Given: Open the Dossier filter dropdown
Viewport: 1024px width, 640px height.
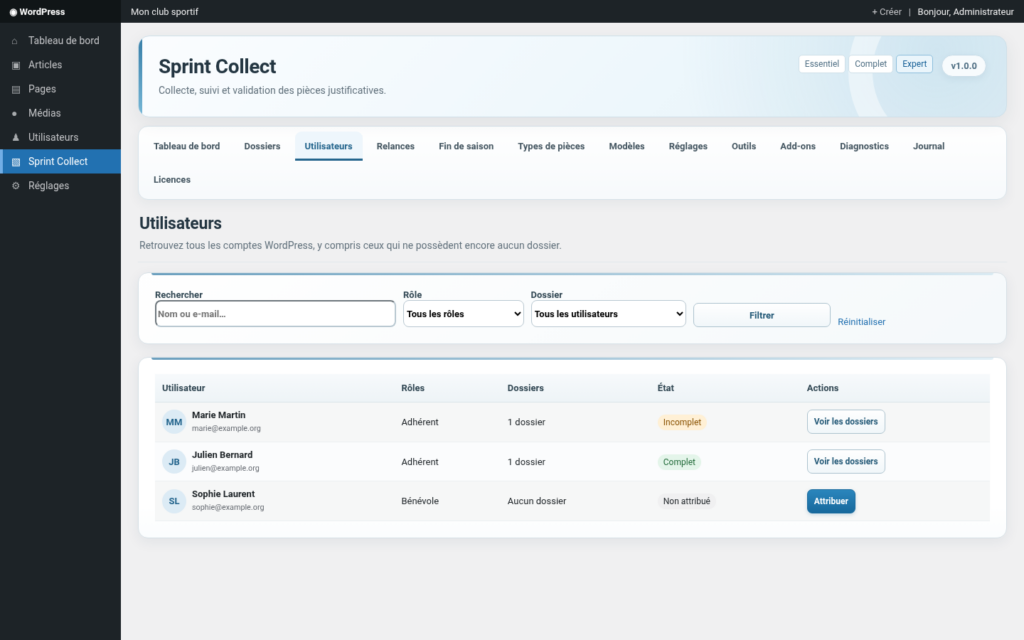Looking at the screenshot, I should pyautogui.click(x=608, y=314).
